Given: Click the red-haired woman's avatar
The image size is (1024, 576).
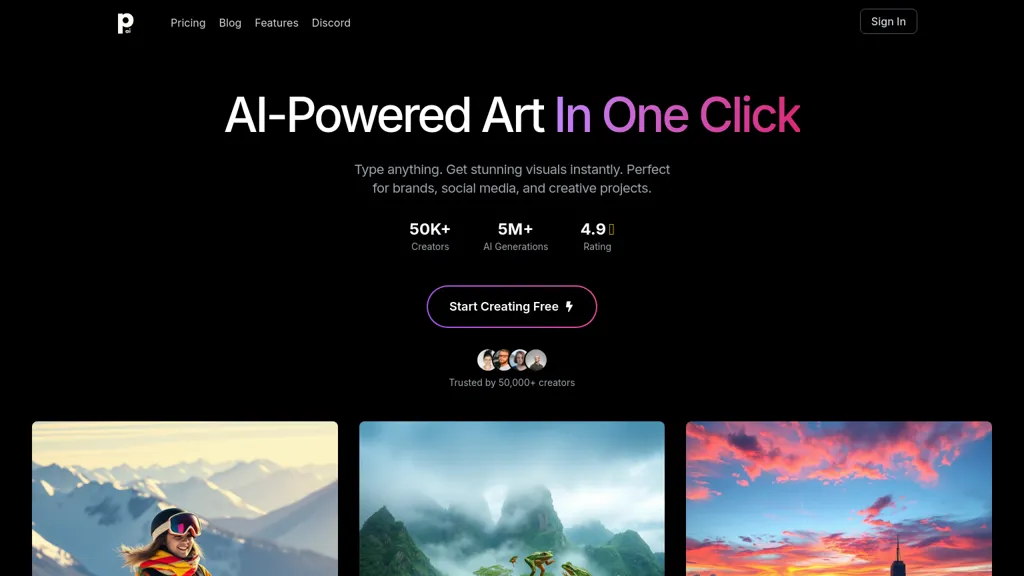Looking at the screenshot, I should [x=519, y=360].
